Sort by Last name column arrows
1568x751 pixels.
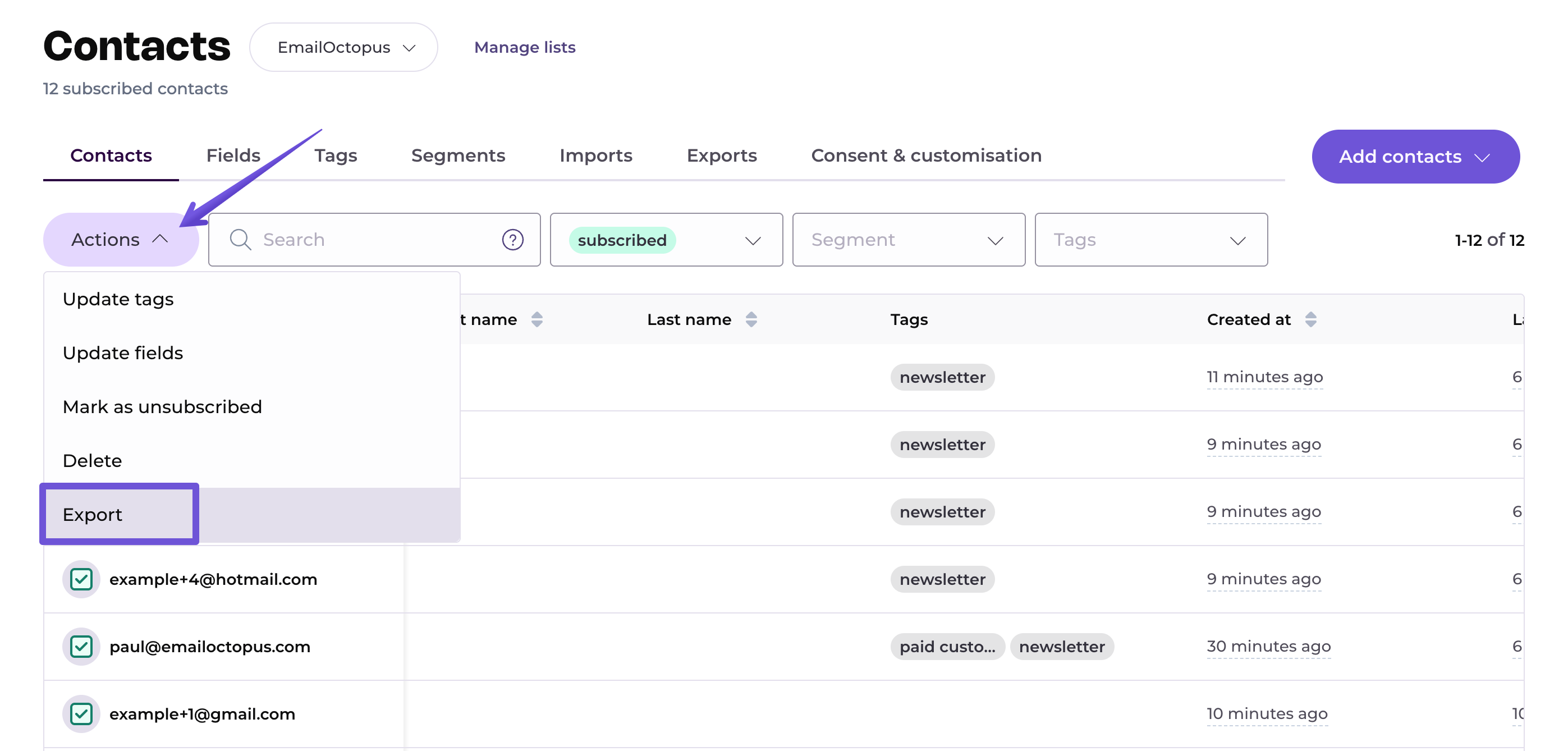coord(751,319)
